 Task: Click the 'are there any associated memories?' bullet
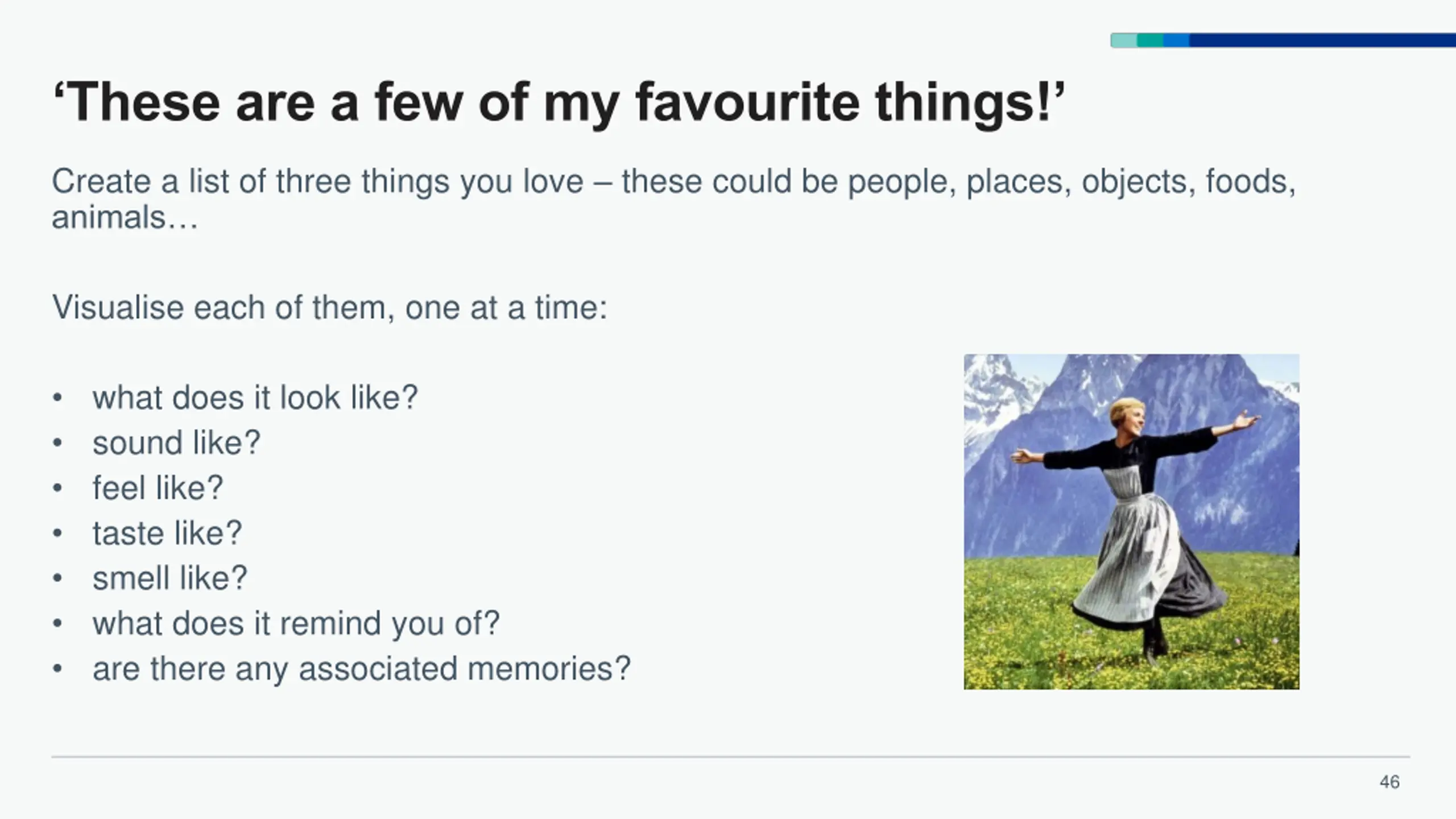click(x=362, y=668)
